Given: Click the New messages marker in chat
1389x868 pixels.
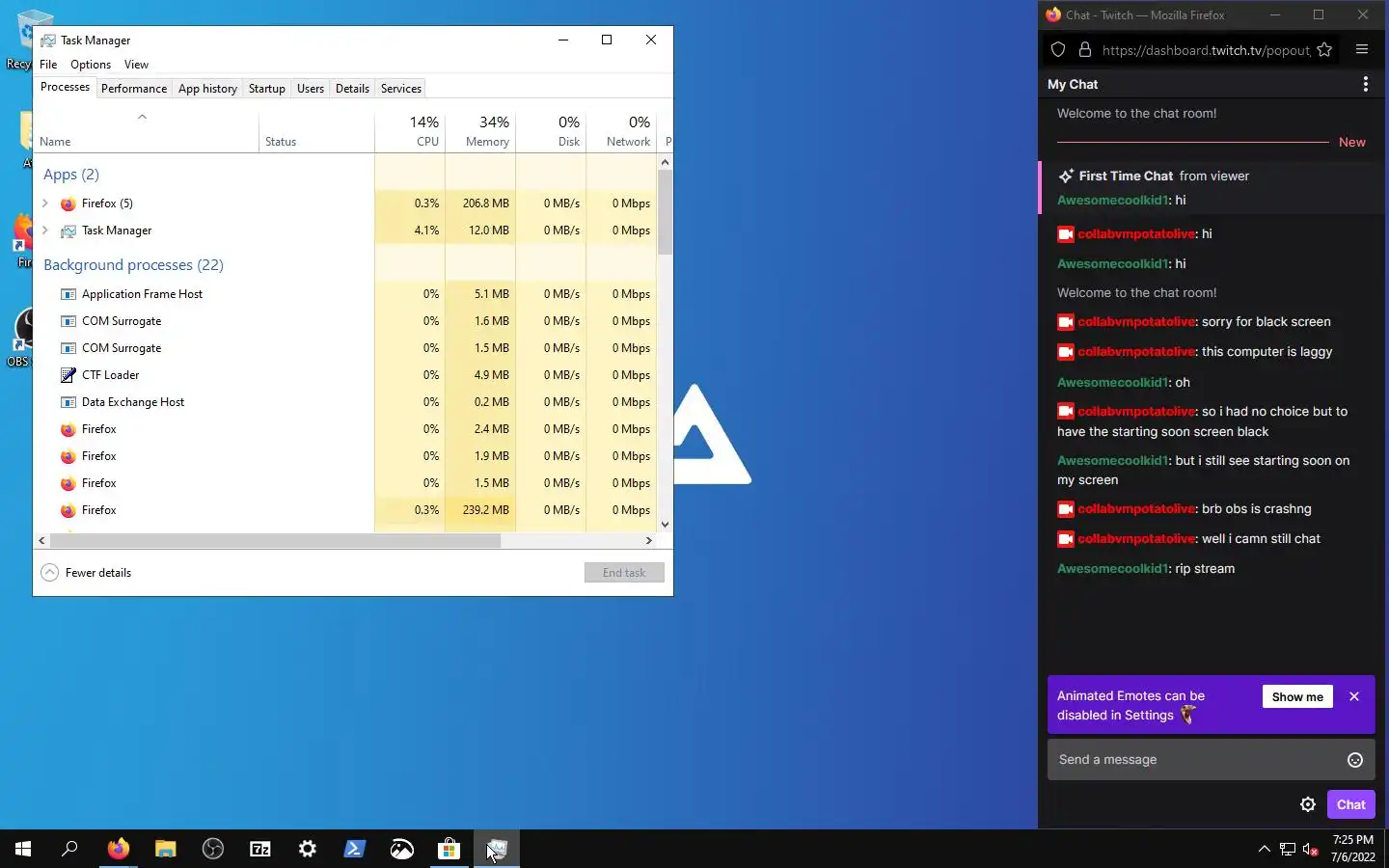Looking at the screenshot, I should (x=1351, y=142).
